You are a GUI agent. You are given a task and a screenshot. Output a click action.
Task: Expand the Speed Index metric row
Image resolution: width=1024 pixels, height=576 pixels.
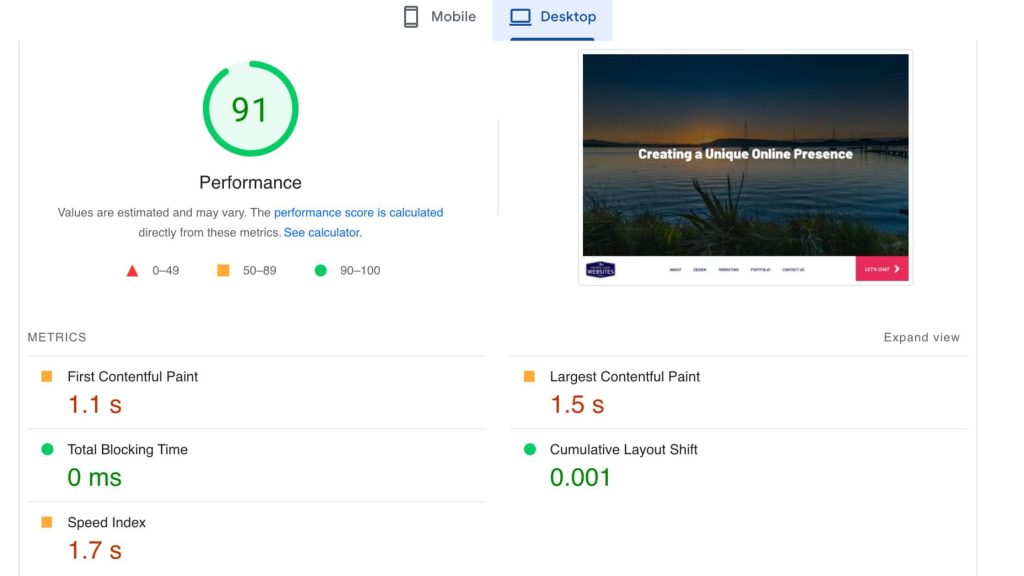click(x=105, y=522)
